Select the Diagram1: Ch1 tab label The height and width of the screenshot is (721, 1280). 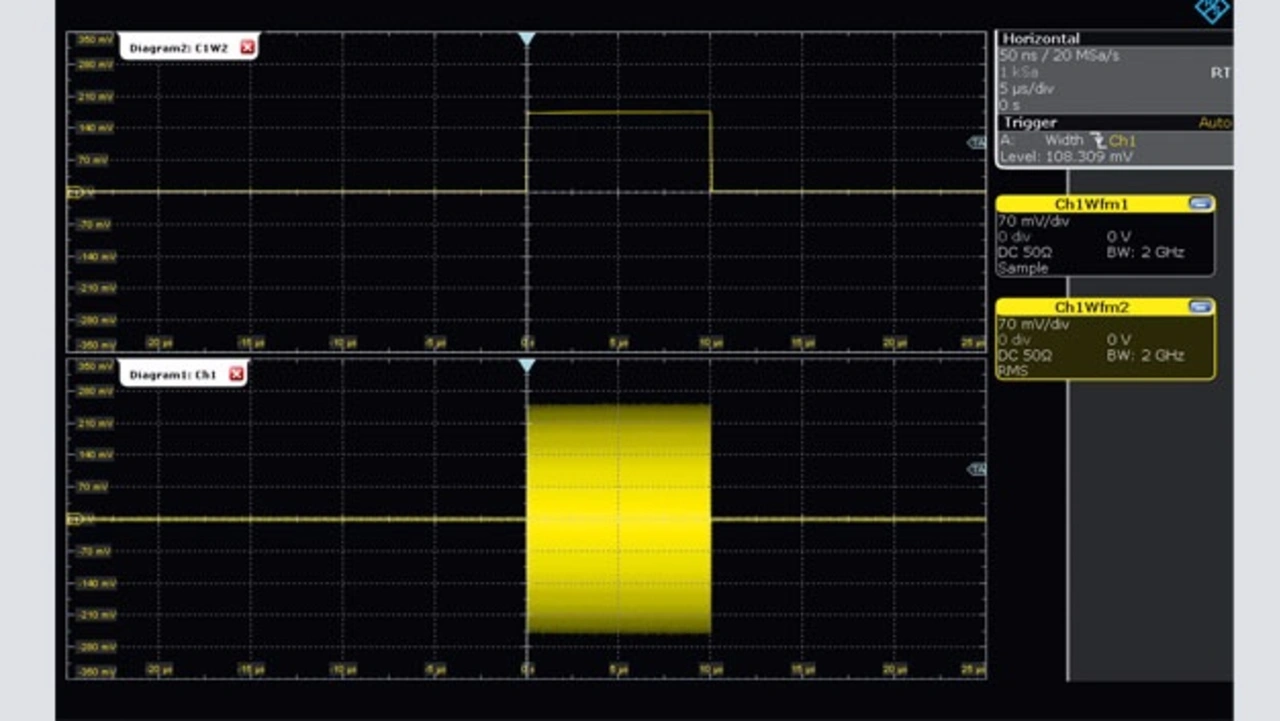[172, 374]
